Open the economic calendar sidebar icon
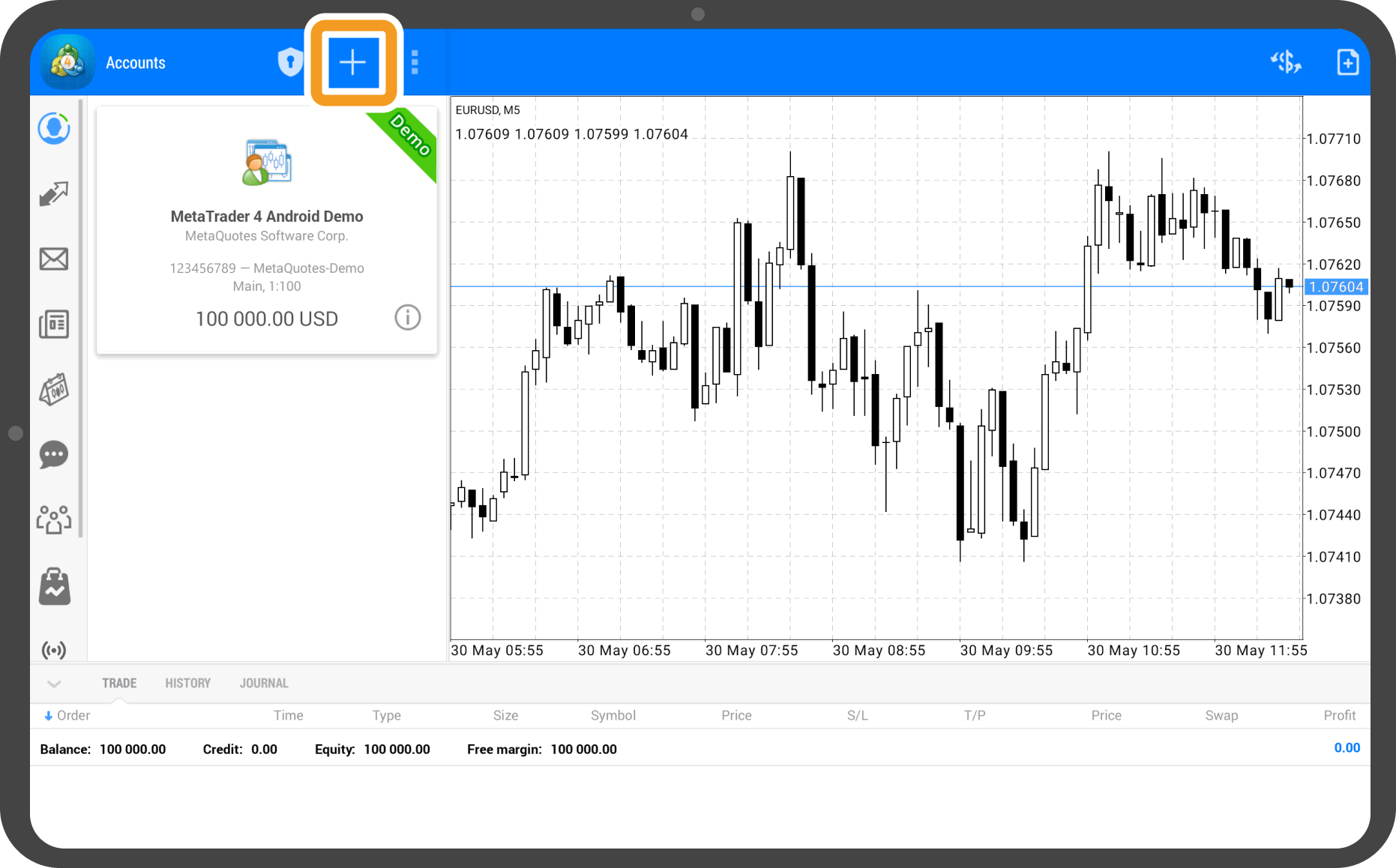The width and height of the screenshot is (1396, 868). point(54,390)
